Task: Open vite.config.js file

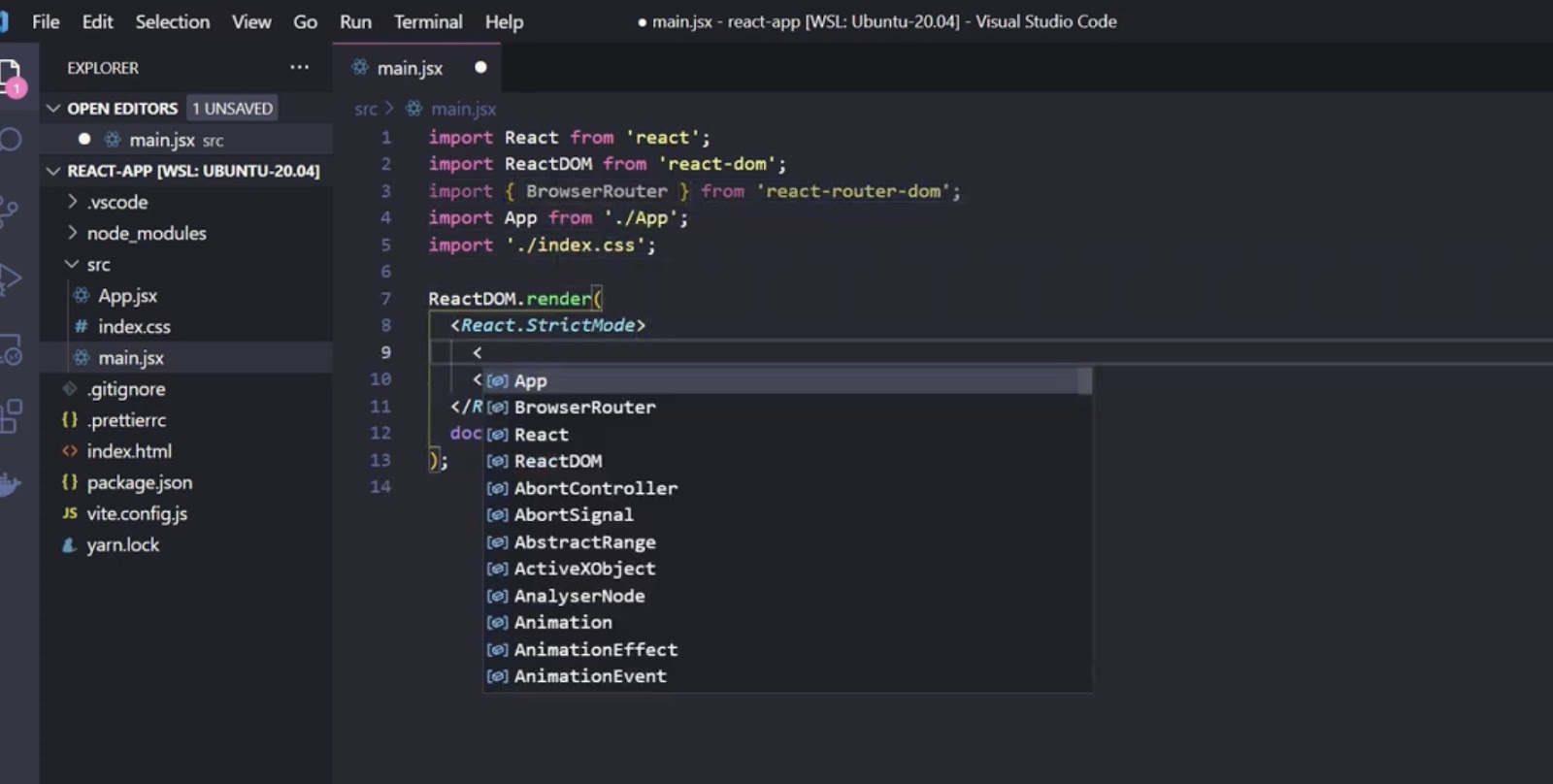Action: pos(137,513)
